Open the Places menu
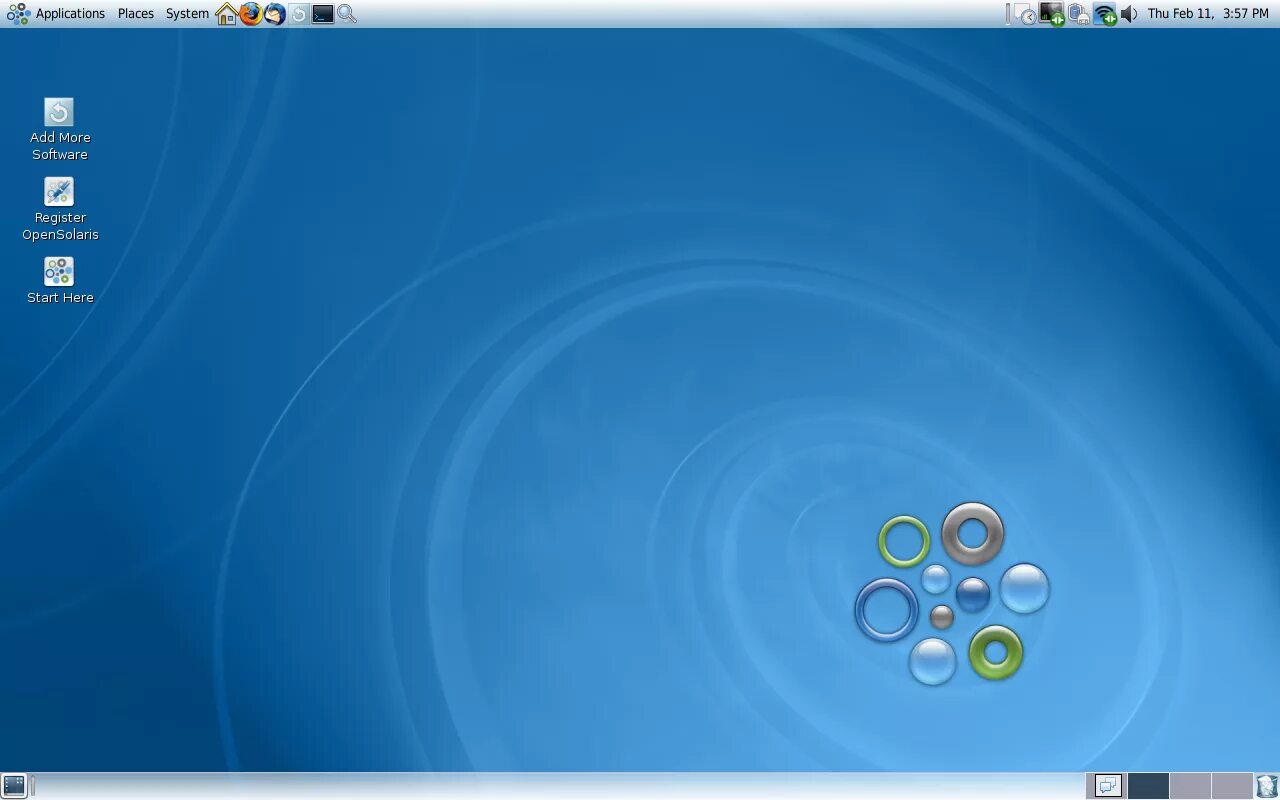This screenshot has width=1280, height=800. (x=136, y=14)
